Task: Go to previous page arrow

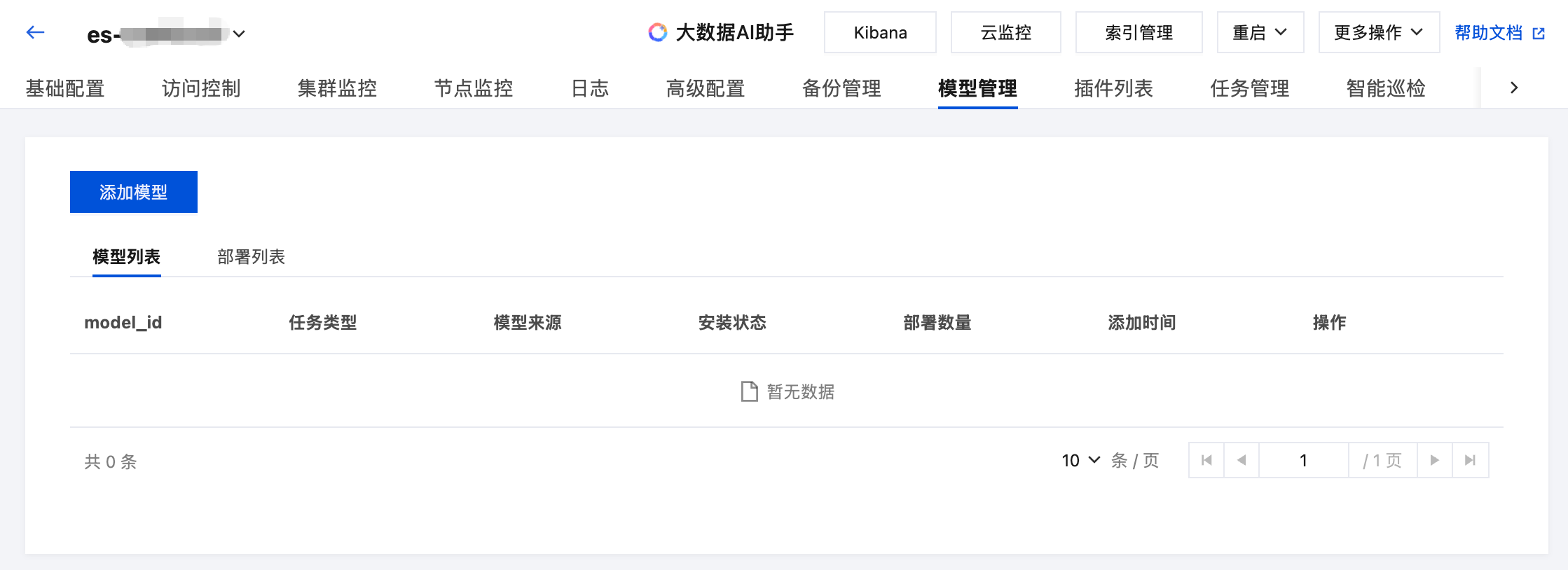Action: point(1242,460)
